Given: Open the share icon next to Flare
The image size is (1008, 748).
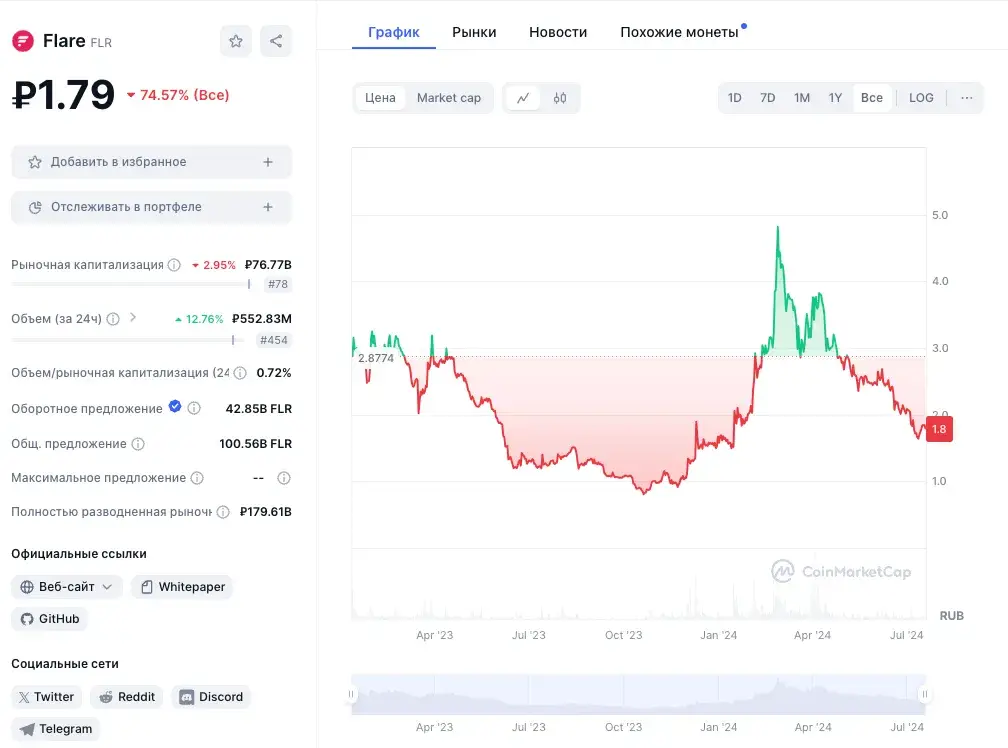Looking at the screenshot, I should 276,41.
